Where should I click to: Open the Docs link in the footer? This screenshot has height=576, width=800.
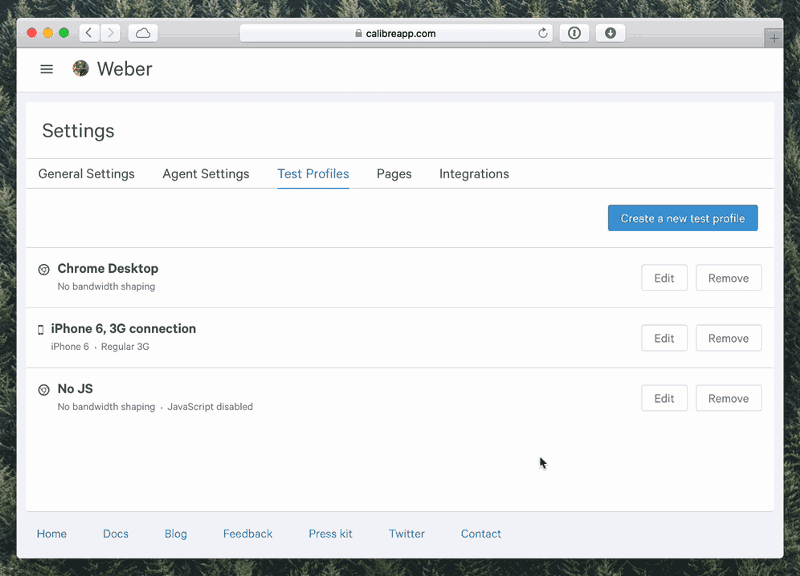point(115,533)
